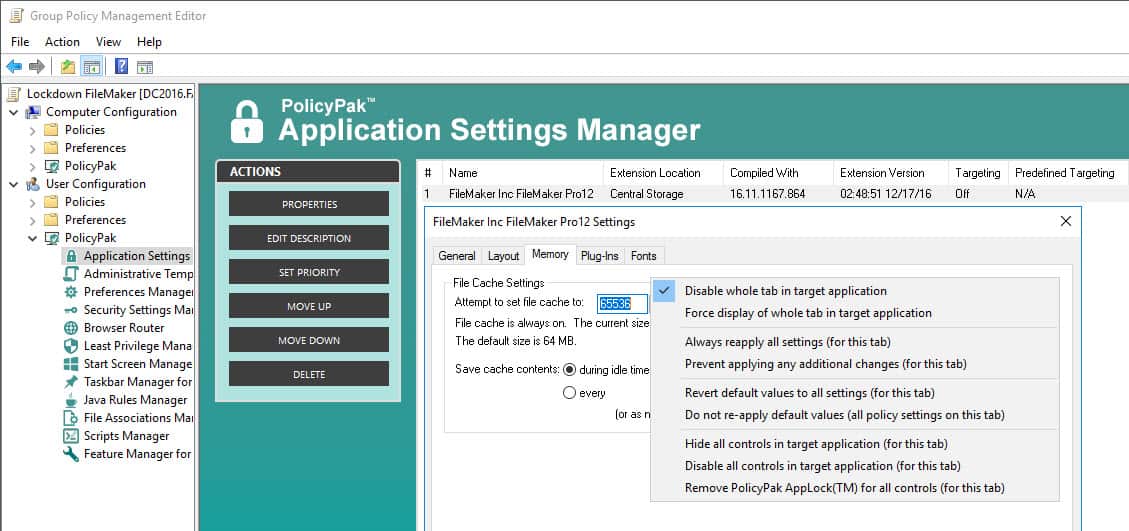Expand Preferences under Computer Configuration
The height and width of the screenshot is (531, 1129).
click(x=32, y=148)
